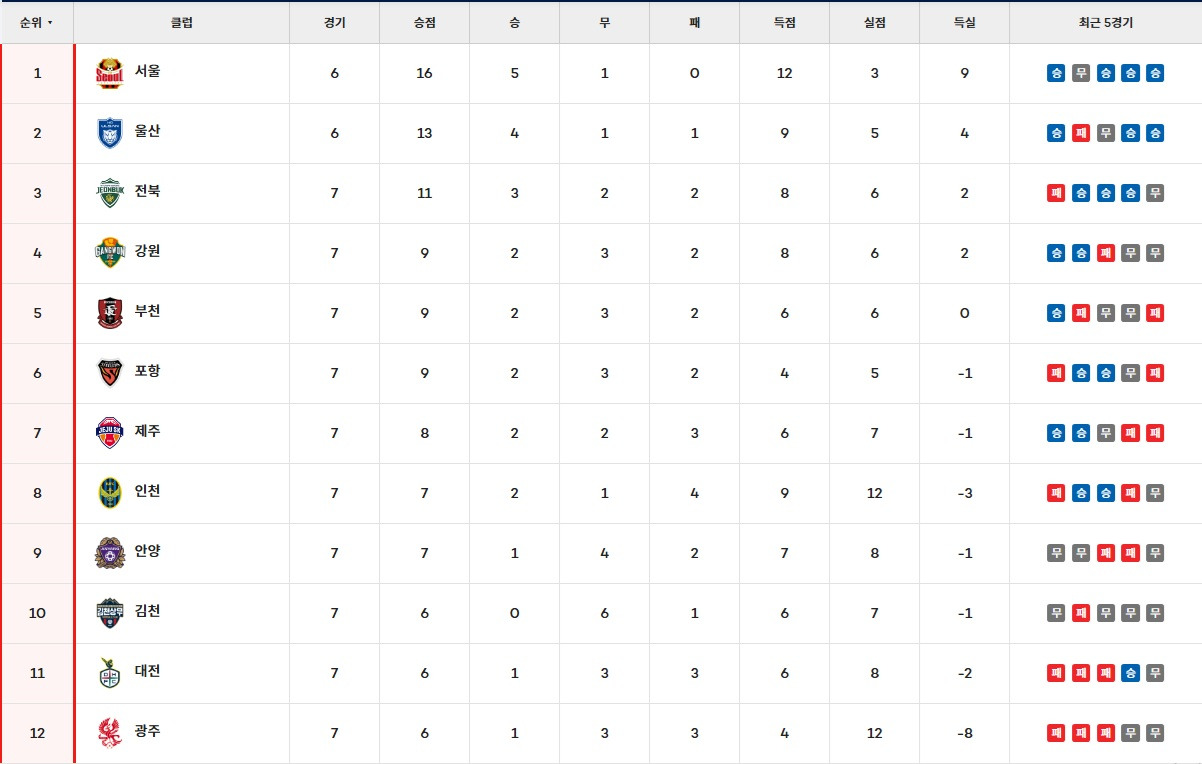Click the Jeonbuk club crest
The image size is (1202, 764).
click(109, 193)
